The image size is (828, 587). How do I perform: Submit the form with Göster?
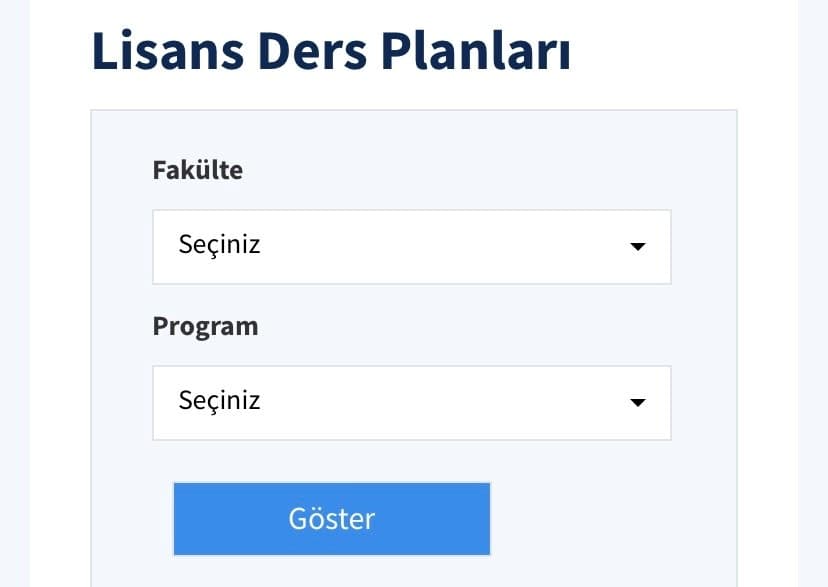[331, 518]
